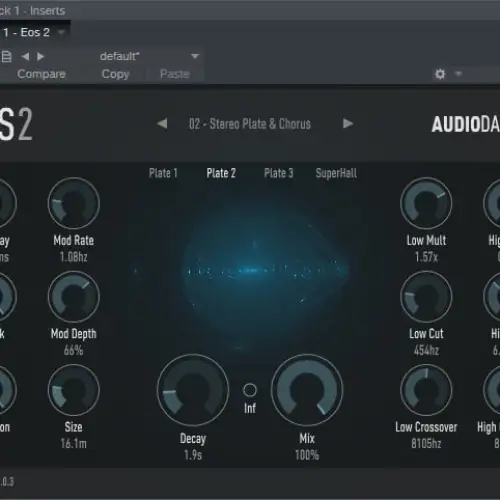Click the Copy button
The width and height of the screenshot is (500, 500).
click(115, 74)
